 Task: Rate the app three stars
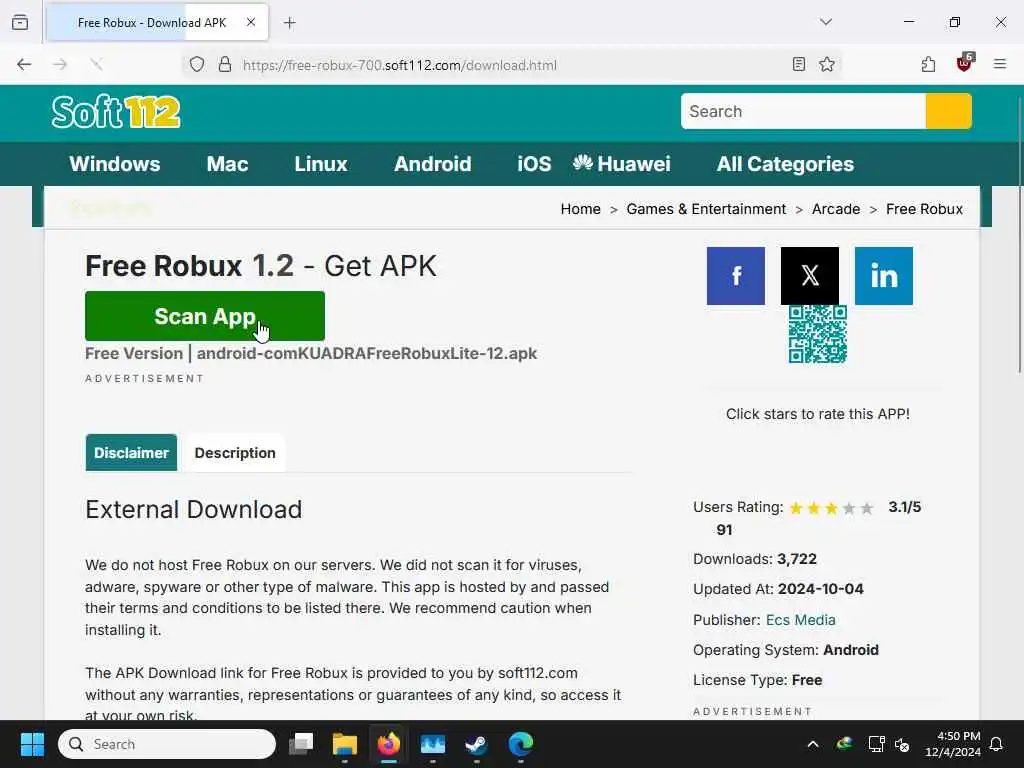[x=831, y=508]
